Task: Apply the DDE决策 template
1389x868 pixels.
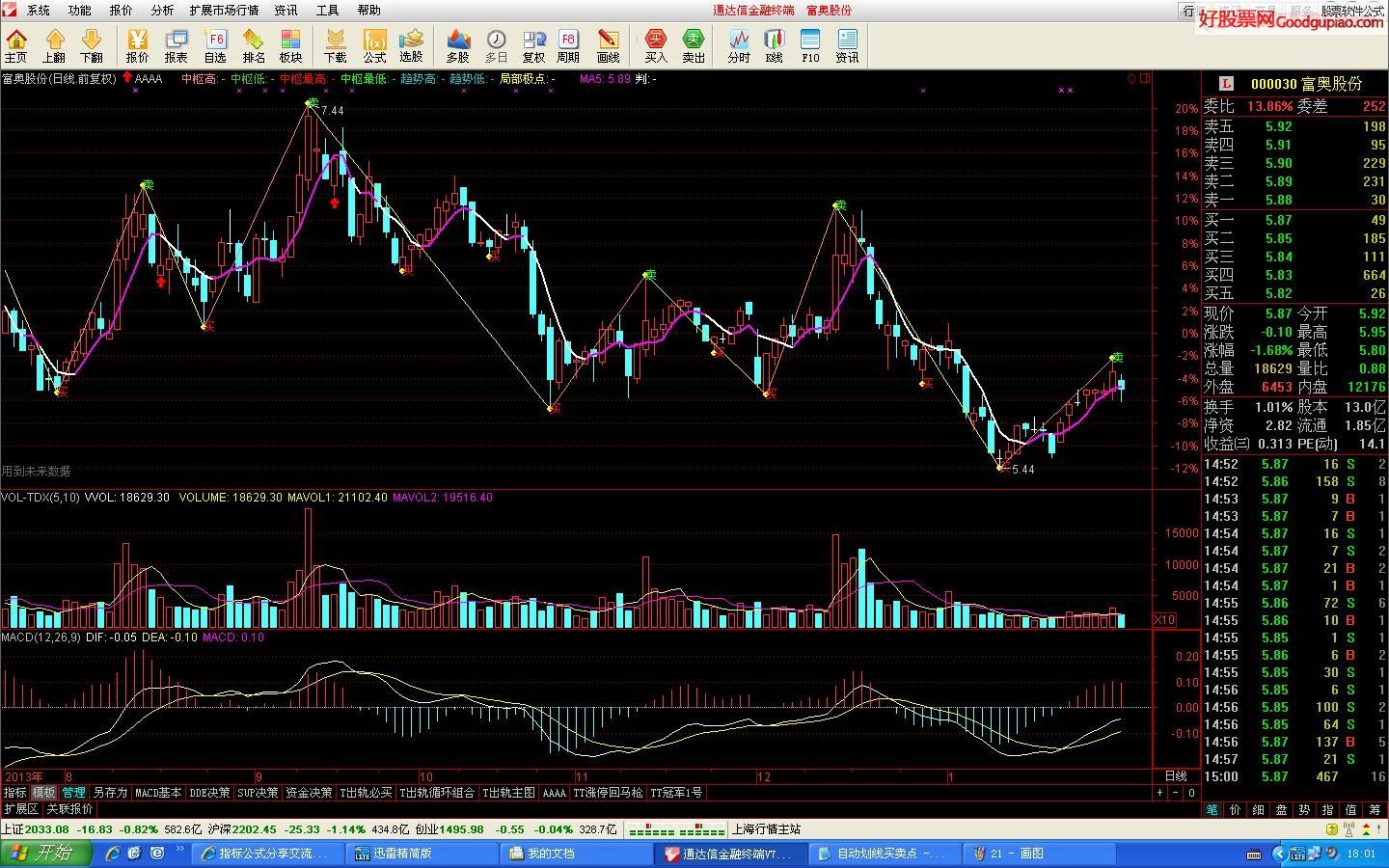Action: [210, 793]
